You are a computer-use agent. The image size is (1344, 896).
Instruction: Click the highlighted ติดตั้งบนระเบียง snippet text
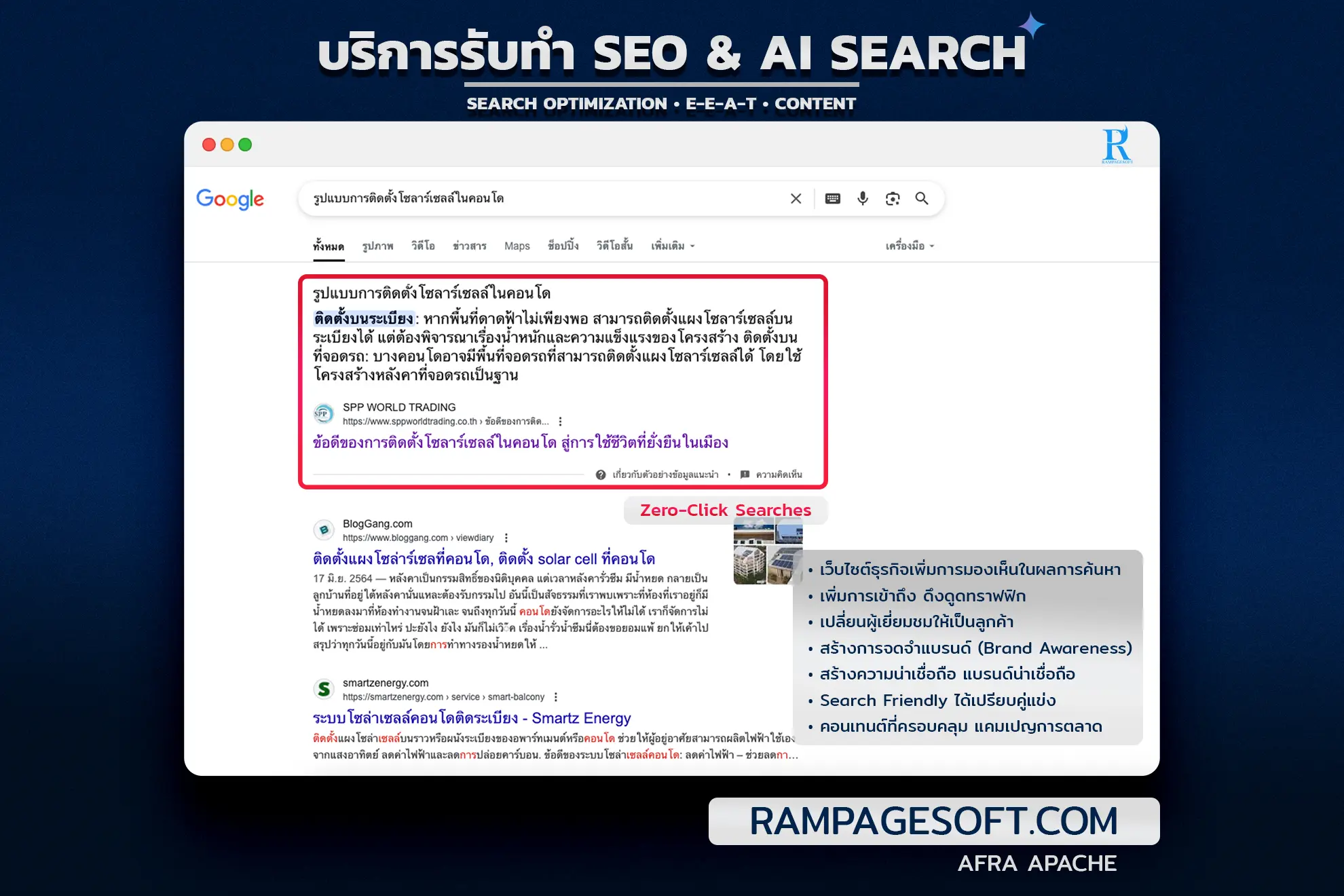[364, 318]
